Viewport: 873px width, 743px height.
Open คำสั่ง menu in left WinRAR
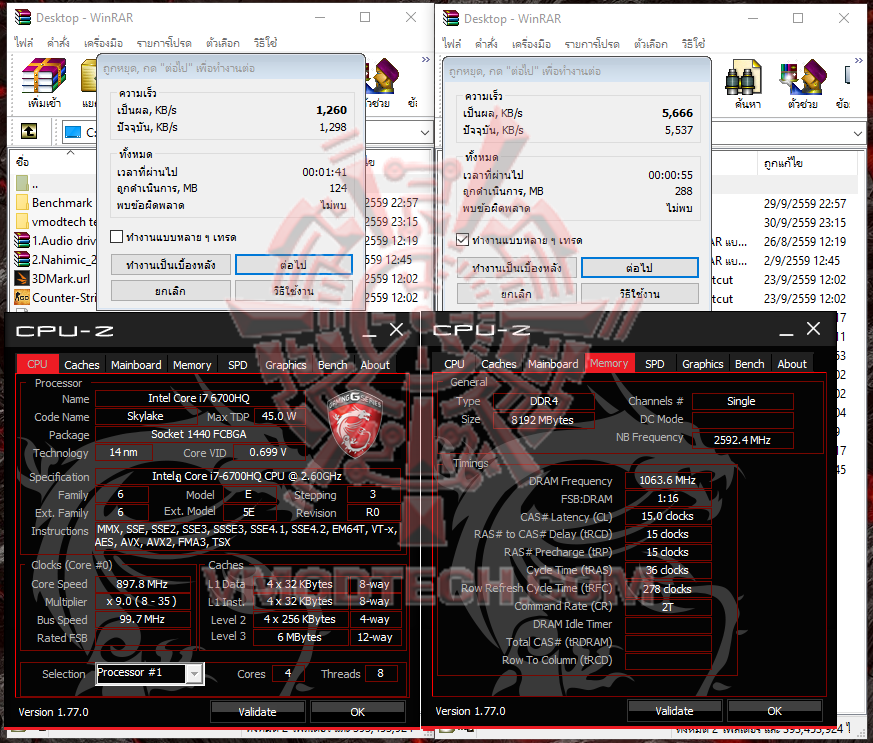pos(58,43)
